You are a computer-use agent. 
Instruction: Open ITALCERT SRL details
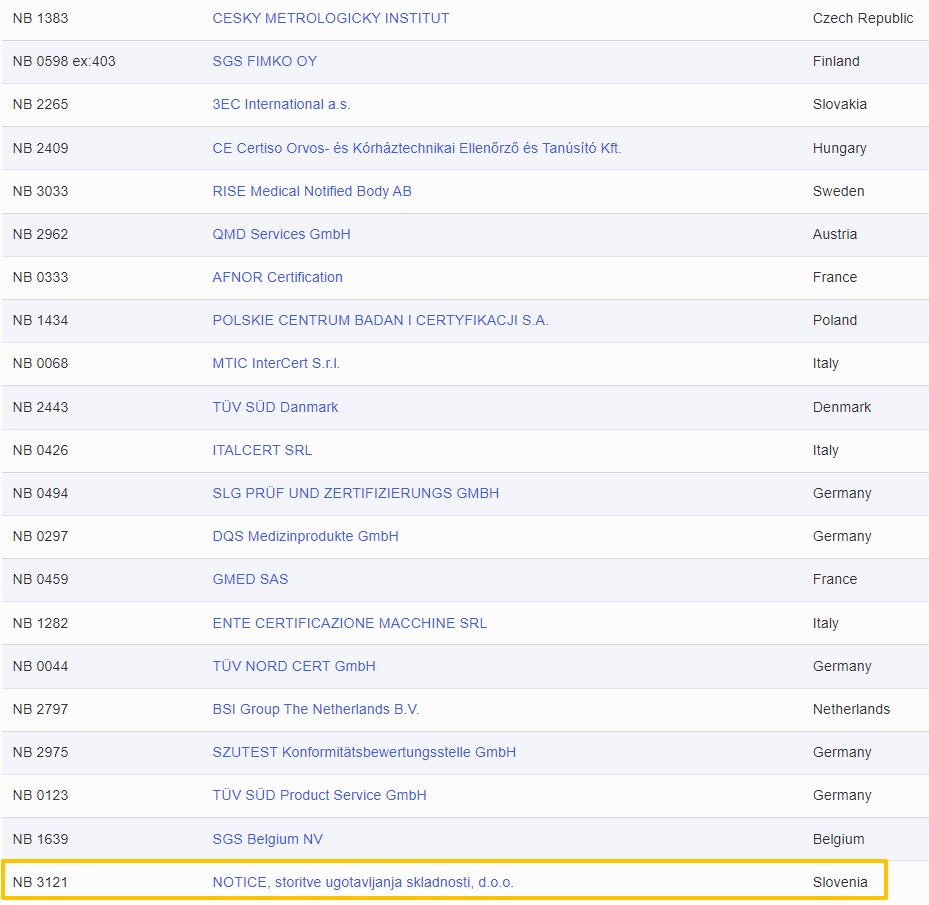262,450
